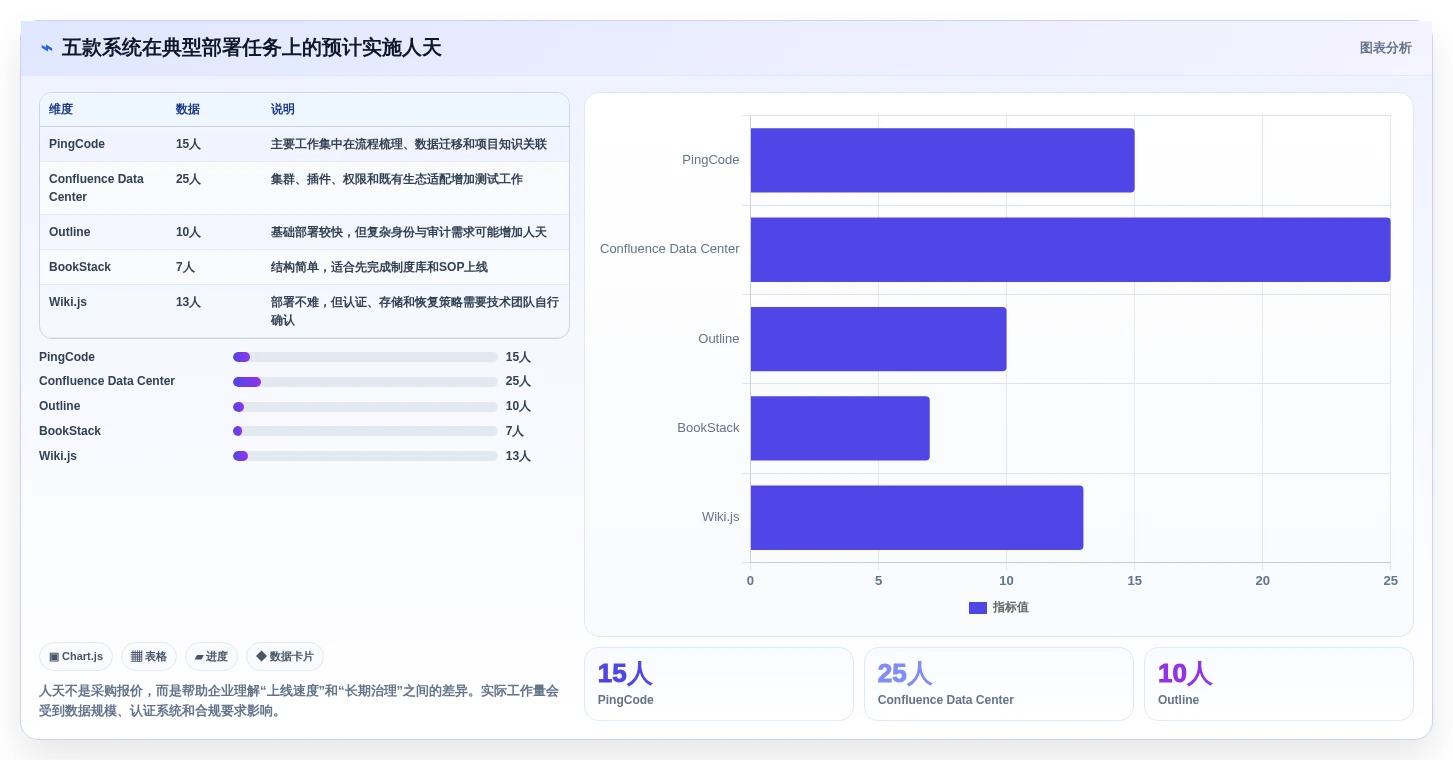Click the 指标值 legend text

[1010, 608]
